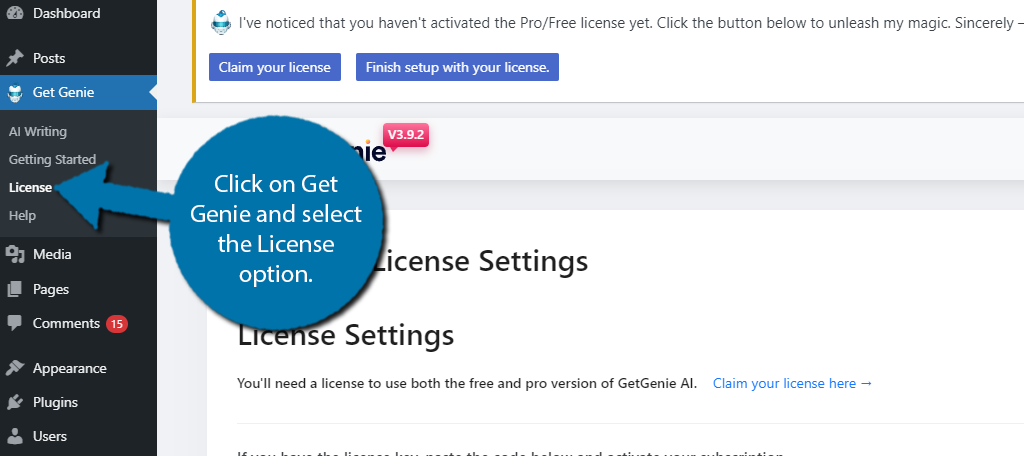Click the license requirement description text

467,383
